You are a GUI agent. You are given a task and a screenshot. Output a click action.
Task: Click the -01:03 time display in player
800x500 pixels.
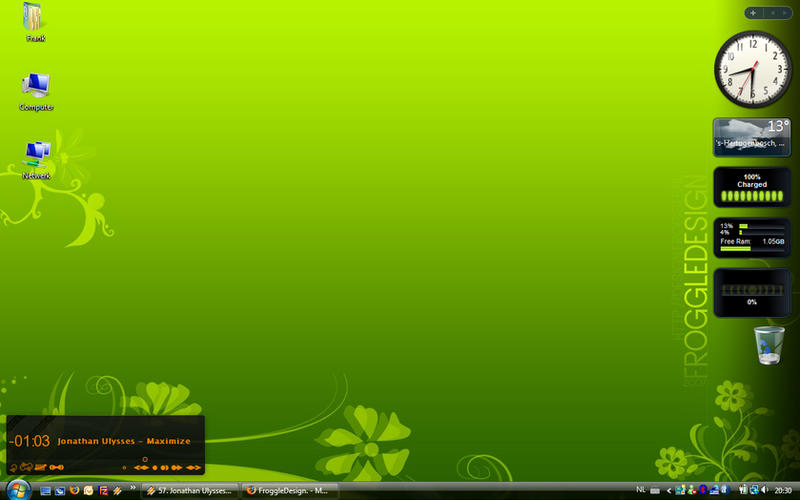(29, 441)
